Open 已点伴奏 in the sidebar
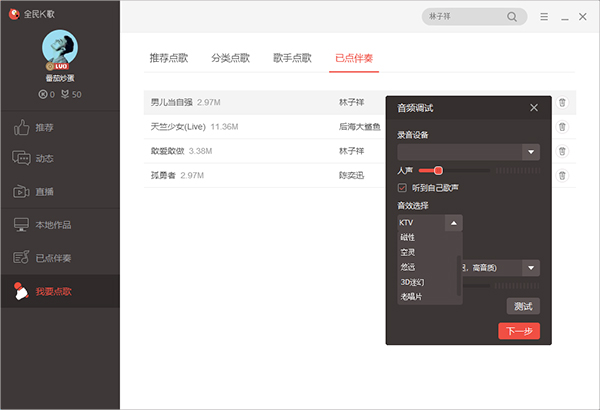The width and height of the screenshot is (600, 410). tap(52, 258)
